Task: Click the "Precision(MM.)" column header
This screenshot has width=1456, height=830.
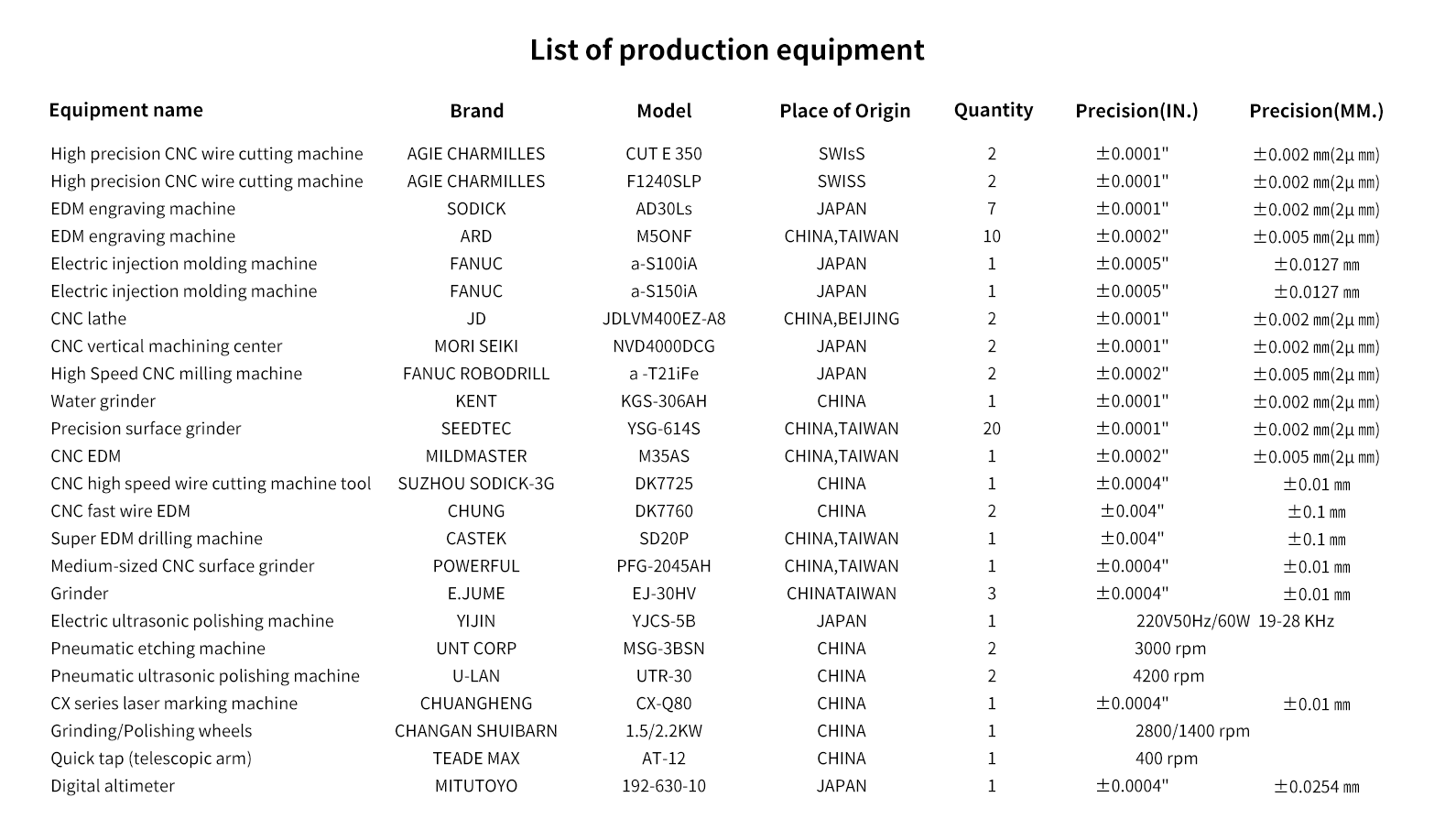Action: click(1316, 111)
